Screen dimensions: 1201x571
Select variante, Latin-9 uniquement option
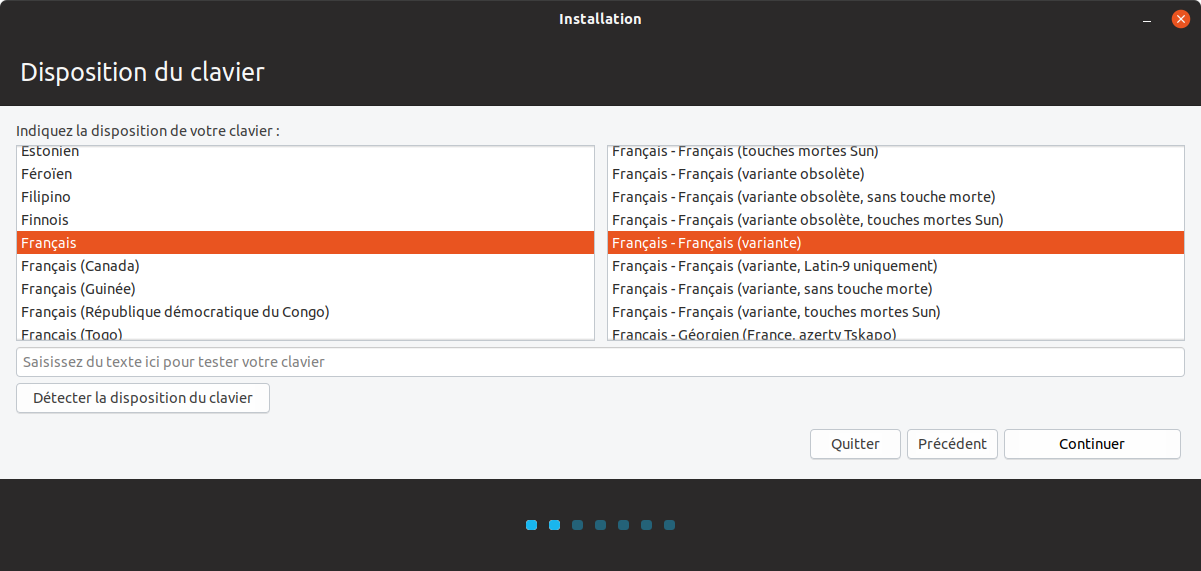tap(774, 266)
